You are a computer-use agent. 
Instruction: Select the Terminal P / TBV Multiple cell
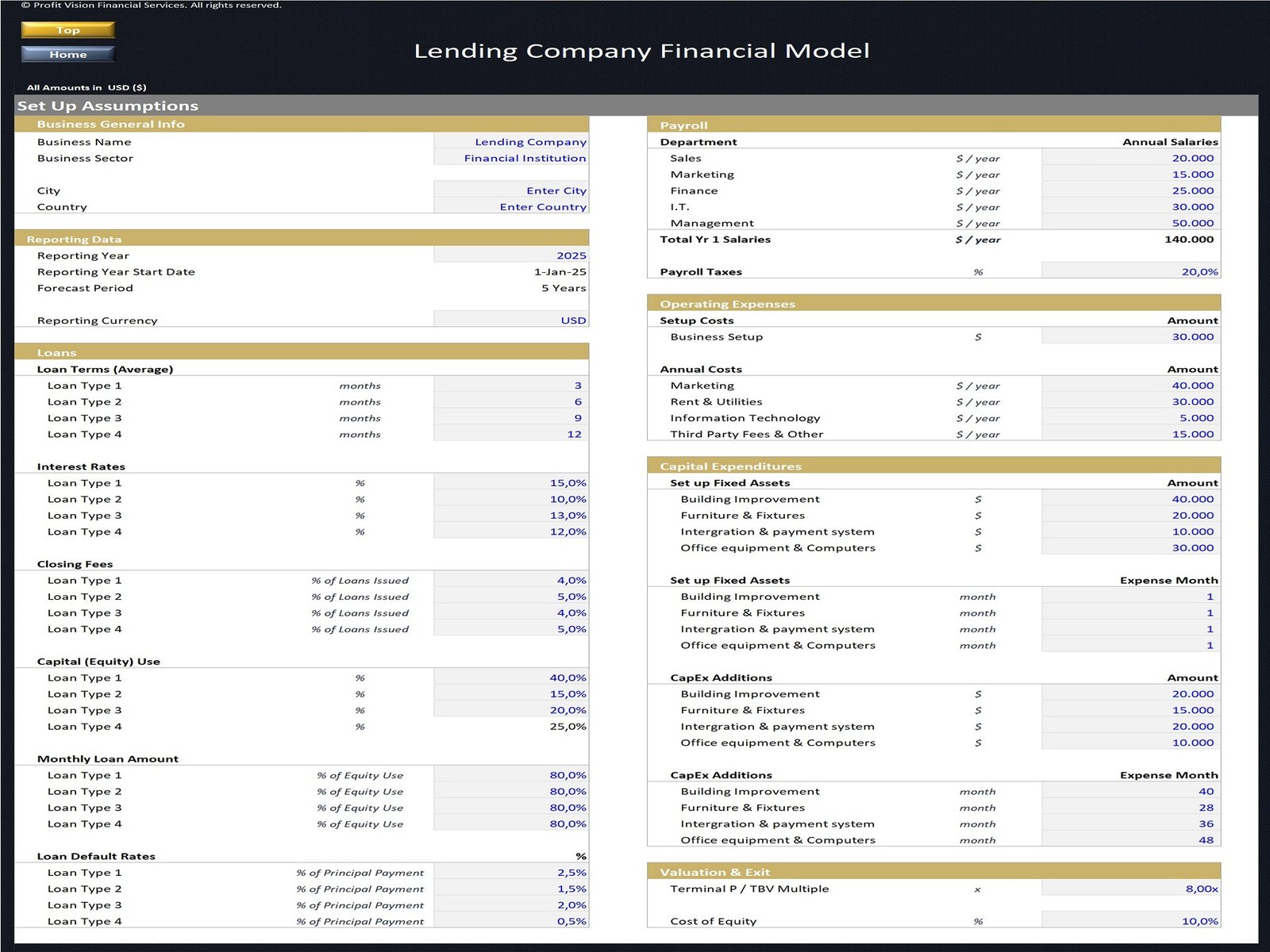1130,889
